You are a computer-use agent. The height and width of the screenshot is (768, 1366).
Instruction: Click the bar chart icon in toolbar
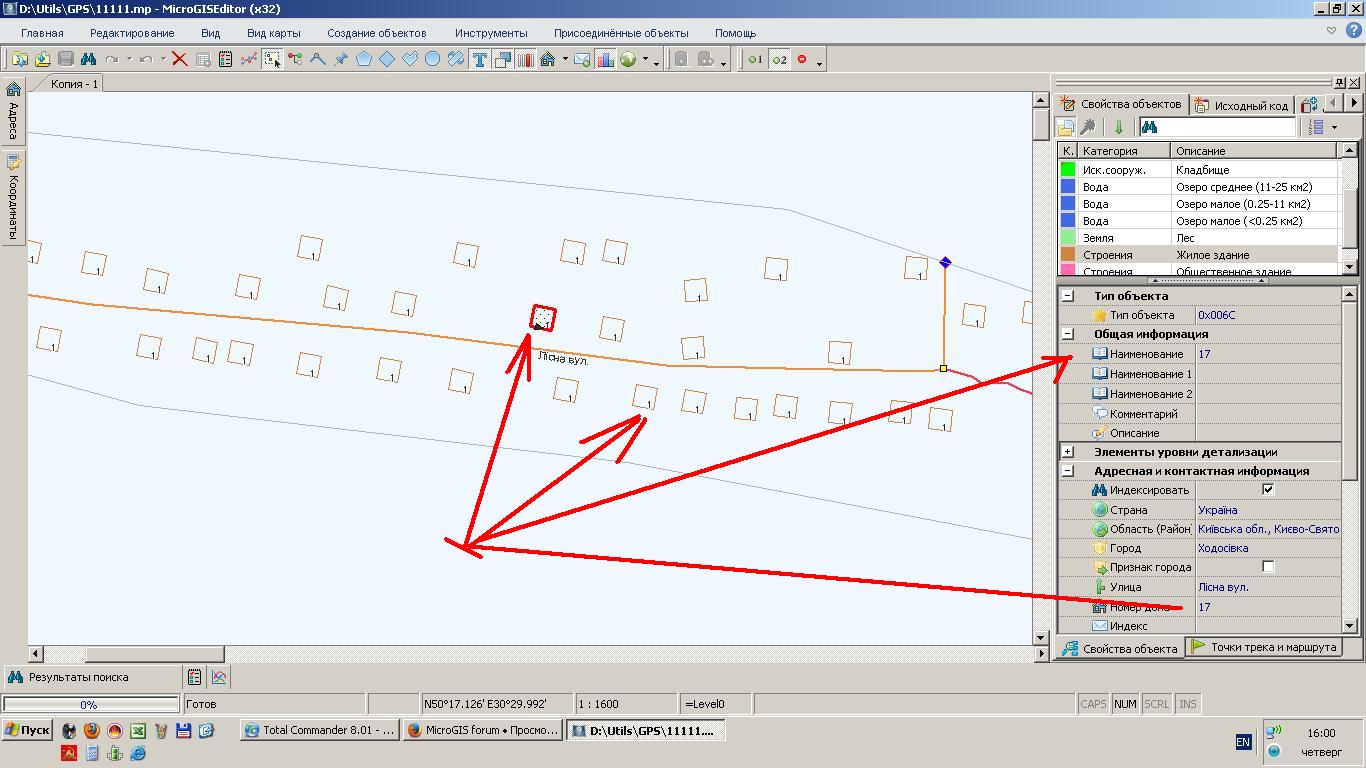[605, 60]
